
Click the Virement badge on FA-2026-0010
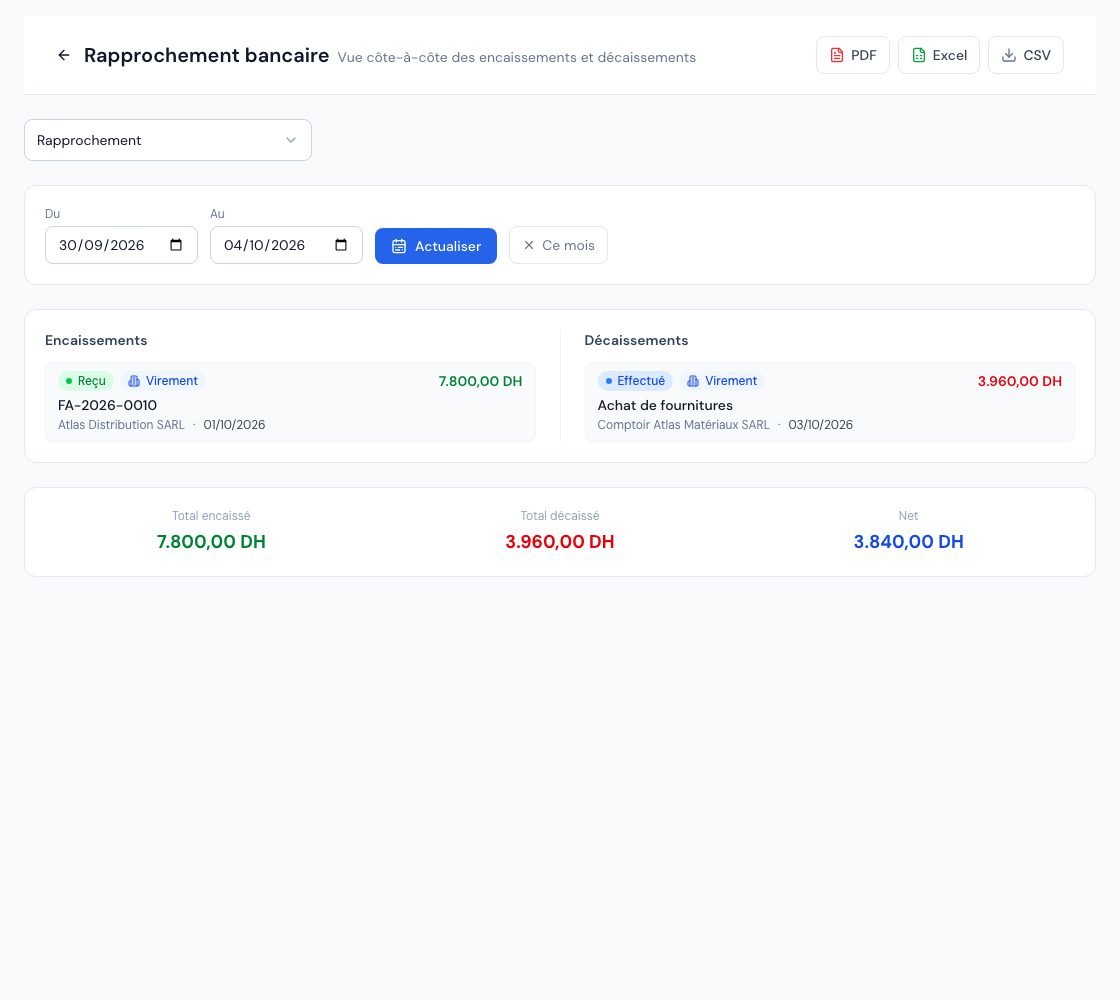tap(163, 381)
